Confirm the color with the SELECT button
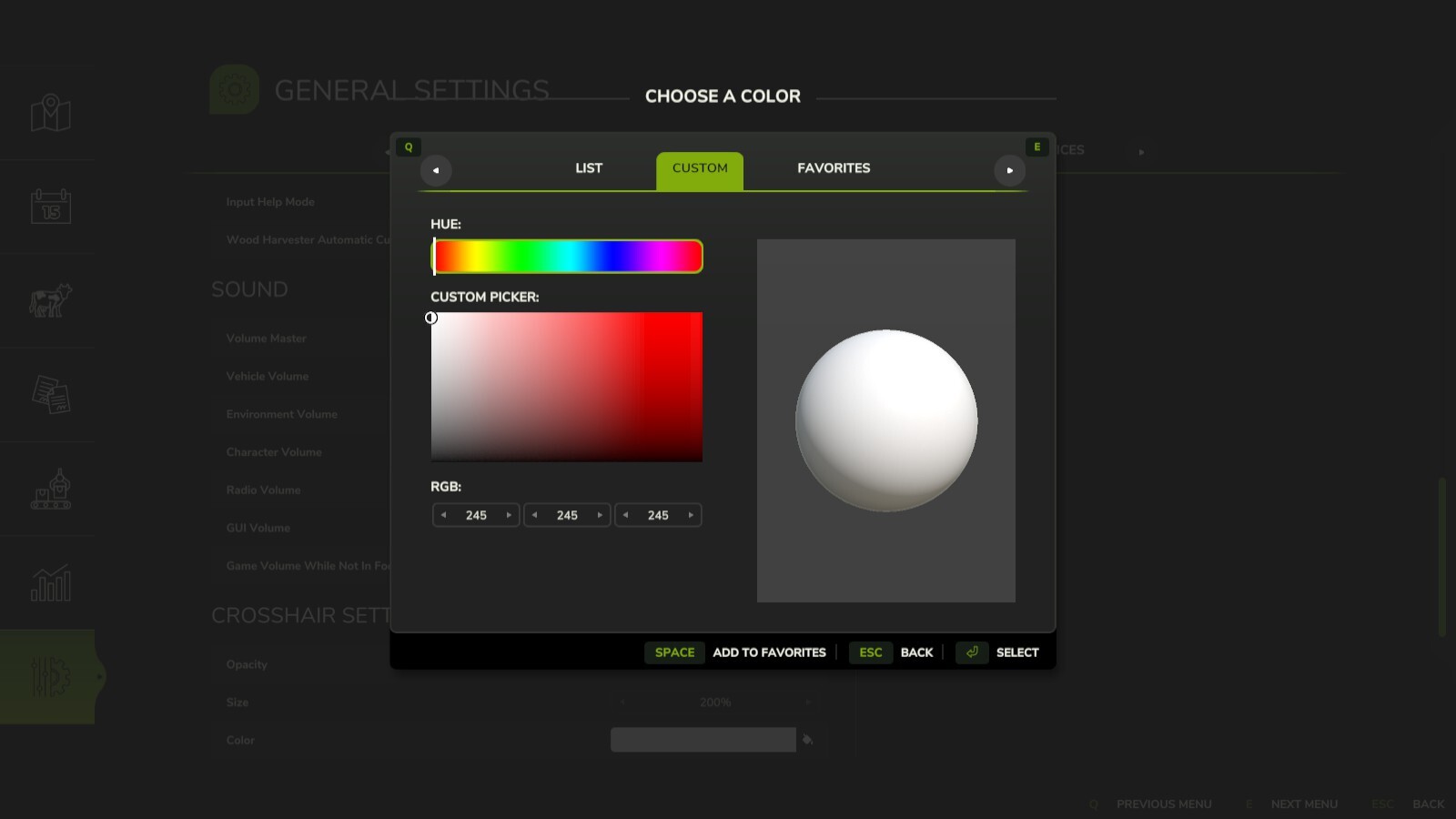The image size is (1456, 819). tap(1018, 652)
